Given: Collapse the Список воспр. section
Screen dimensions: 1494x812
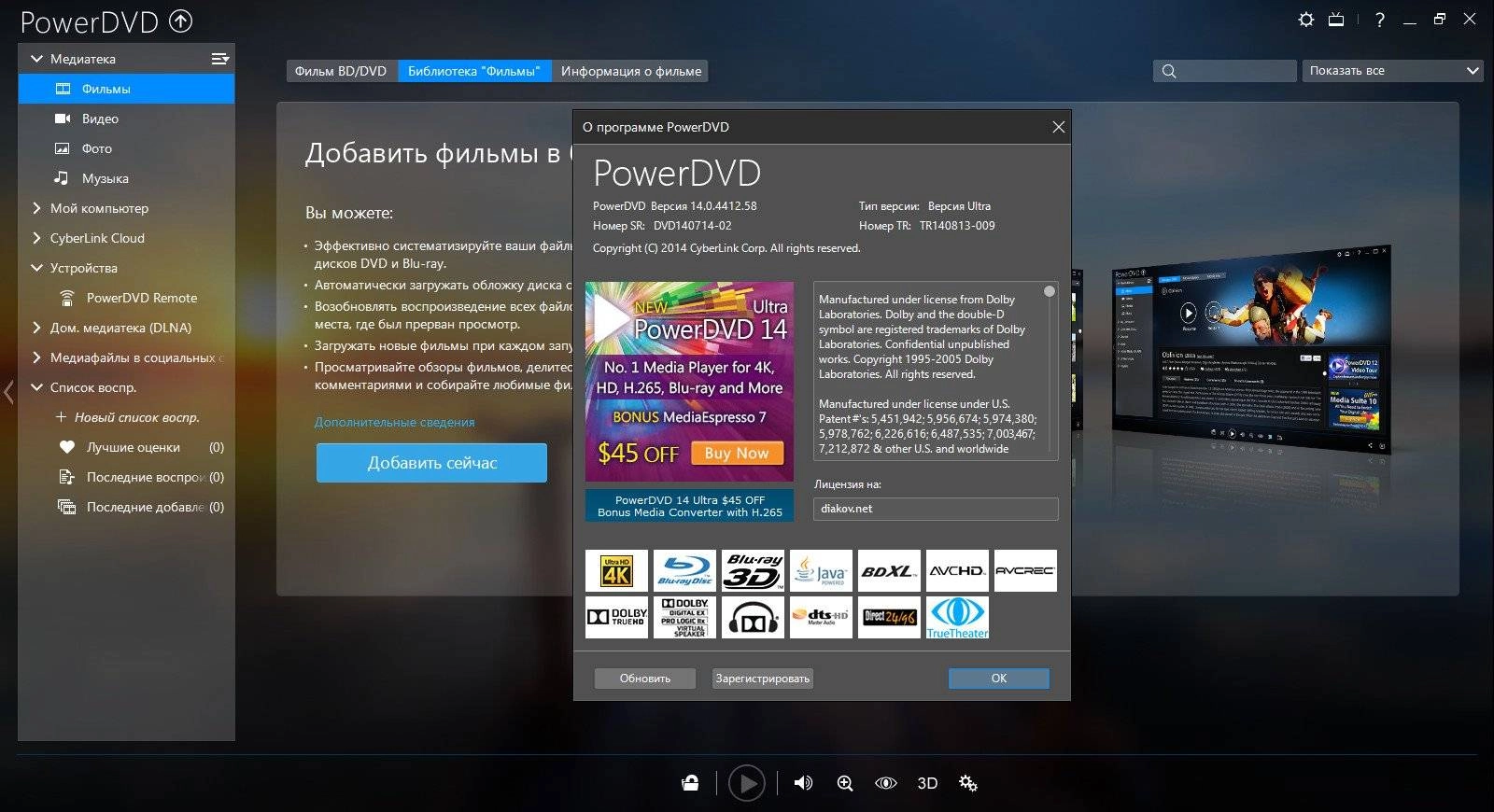Looking at the screenshot, I should [x=37, y=387].
